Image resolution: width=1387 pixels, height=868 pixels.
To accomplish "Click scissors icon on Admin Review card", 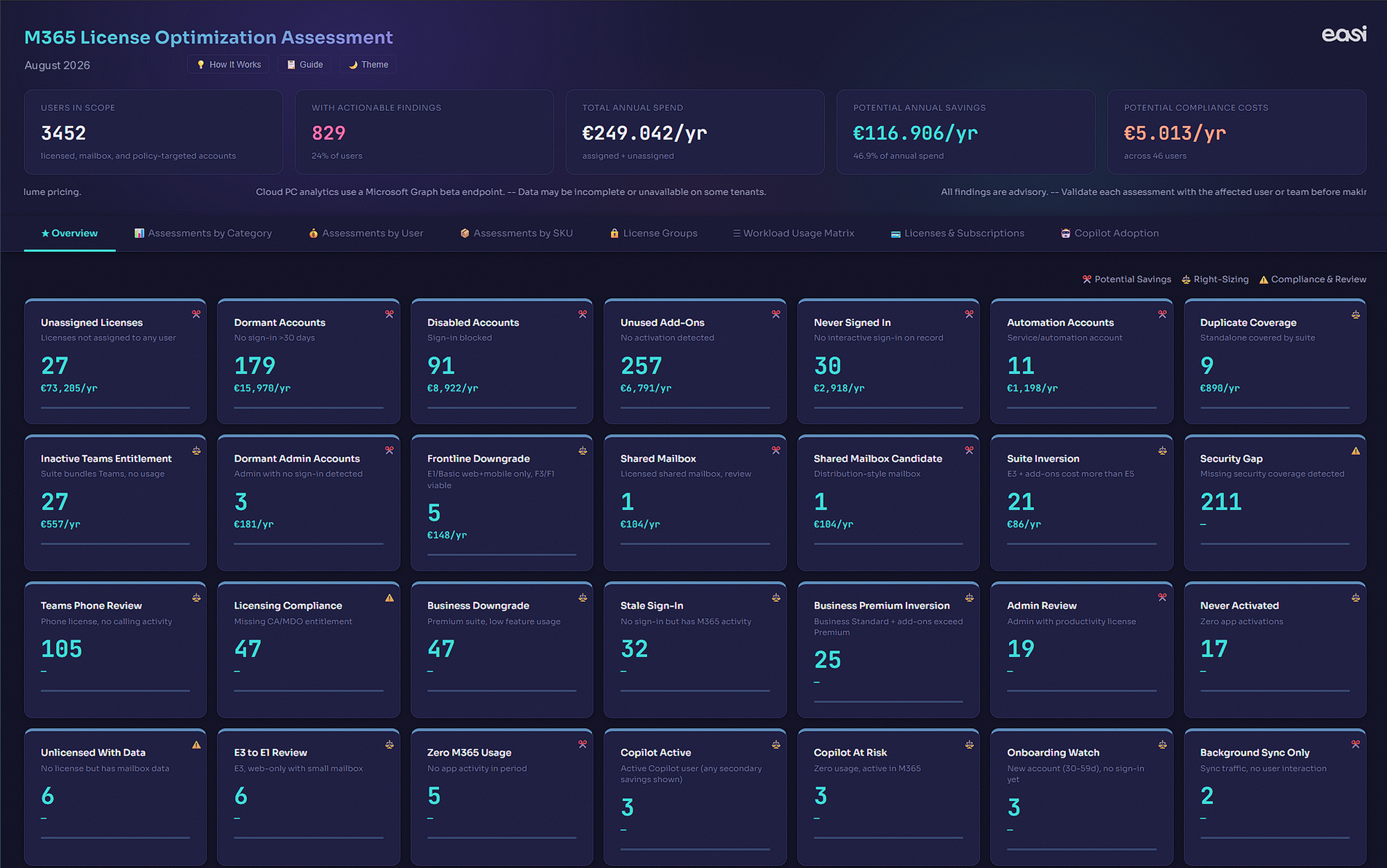I will [x=1162, y=597].
